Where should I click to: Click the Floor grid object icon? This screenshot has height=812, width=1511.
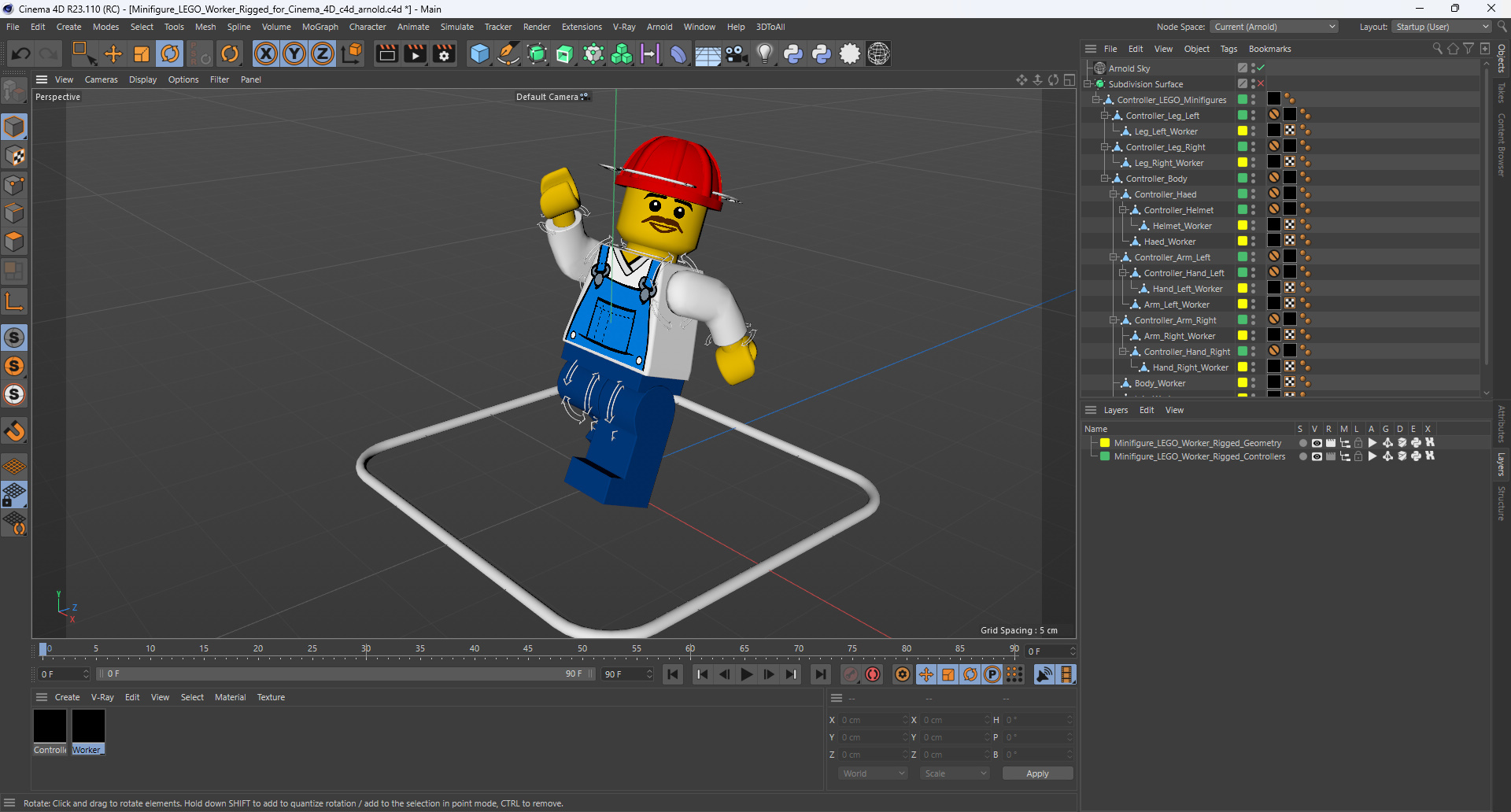tap(707, 54)
